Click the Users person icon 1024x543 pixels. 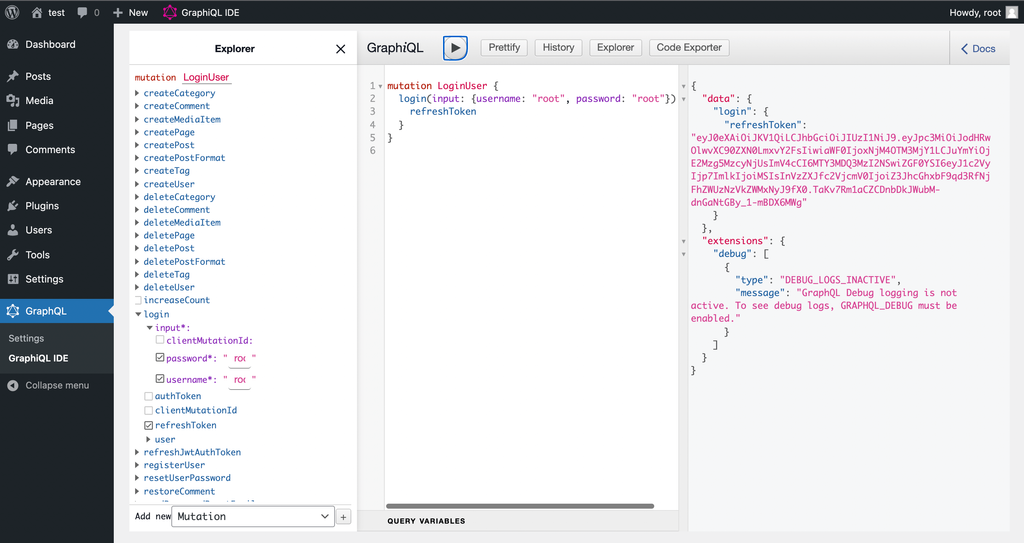12,230
